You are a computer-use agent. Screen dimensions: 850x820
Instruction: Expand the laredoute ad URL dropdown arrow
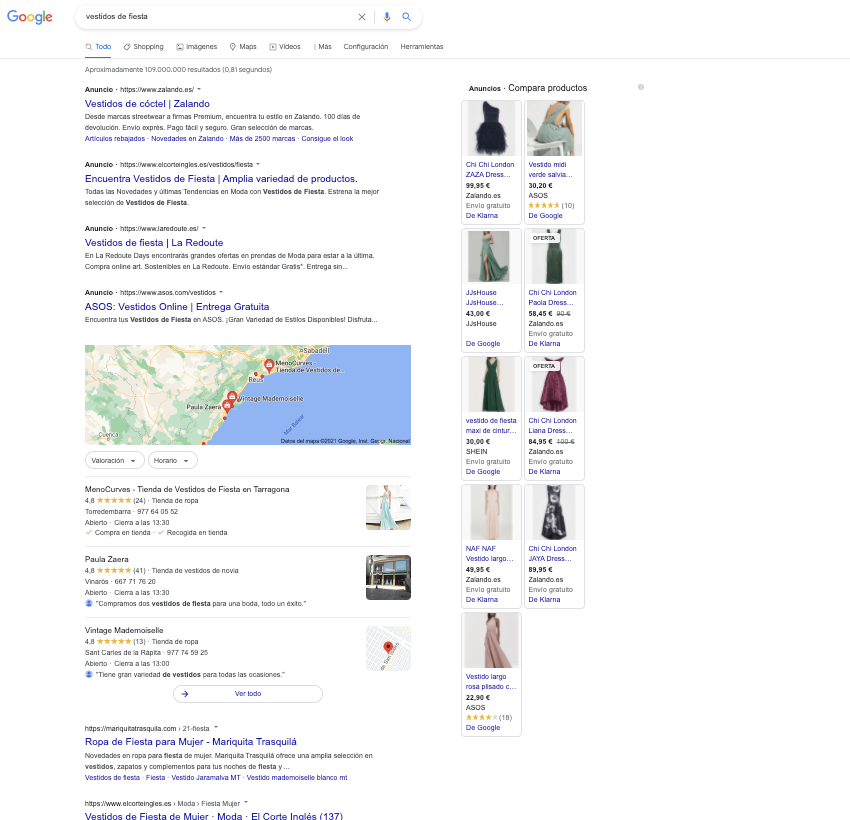coord(204,228)
